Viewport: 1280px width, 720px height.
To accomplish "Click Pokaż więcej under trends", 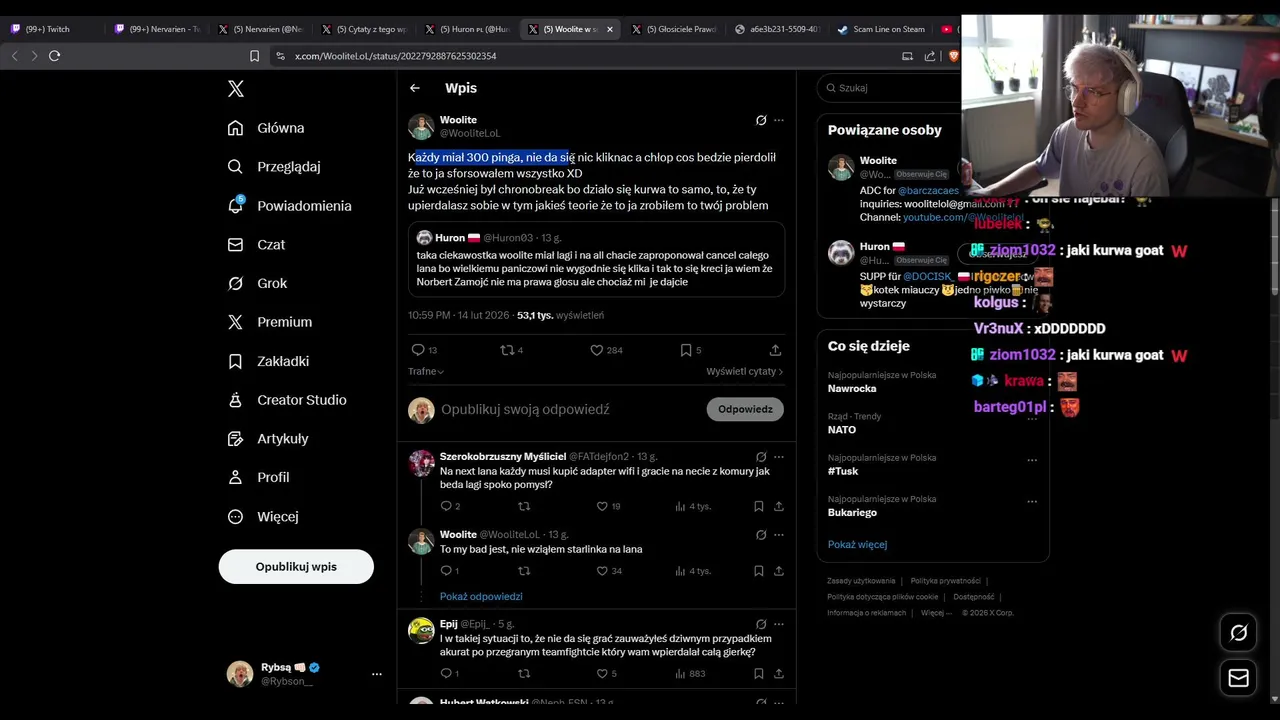I will click(x=857, y=545).
